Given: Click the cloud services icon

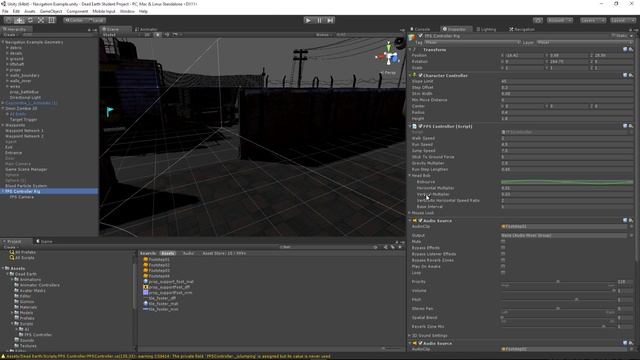Looking at the screenshot, I should (x=538, y=20).
